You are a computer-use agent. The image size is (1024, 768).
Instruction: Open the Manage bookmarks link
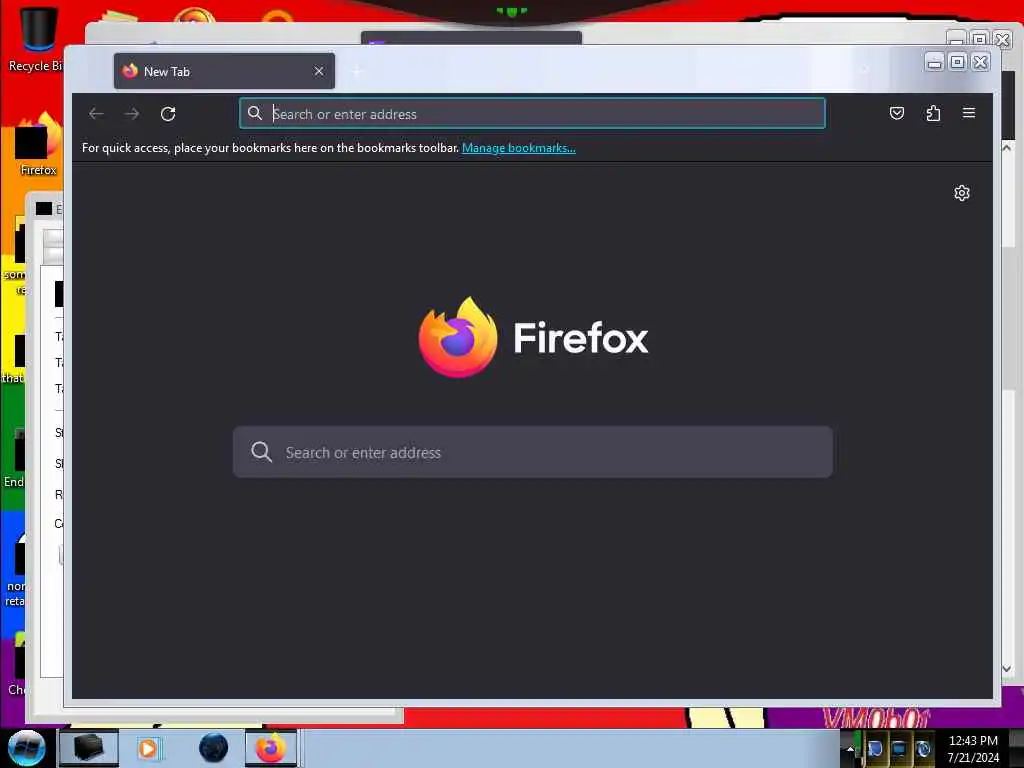coord(519,148)
